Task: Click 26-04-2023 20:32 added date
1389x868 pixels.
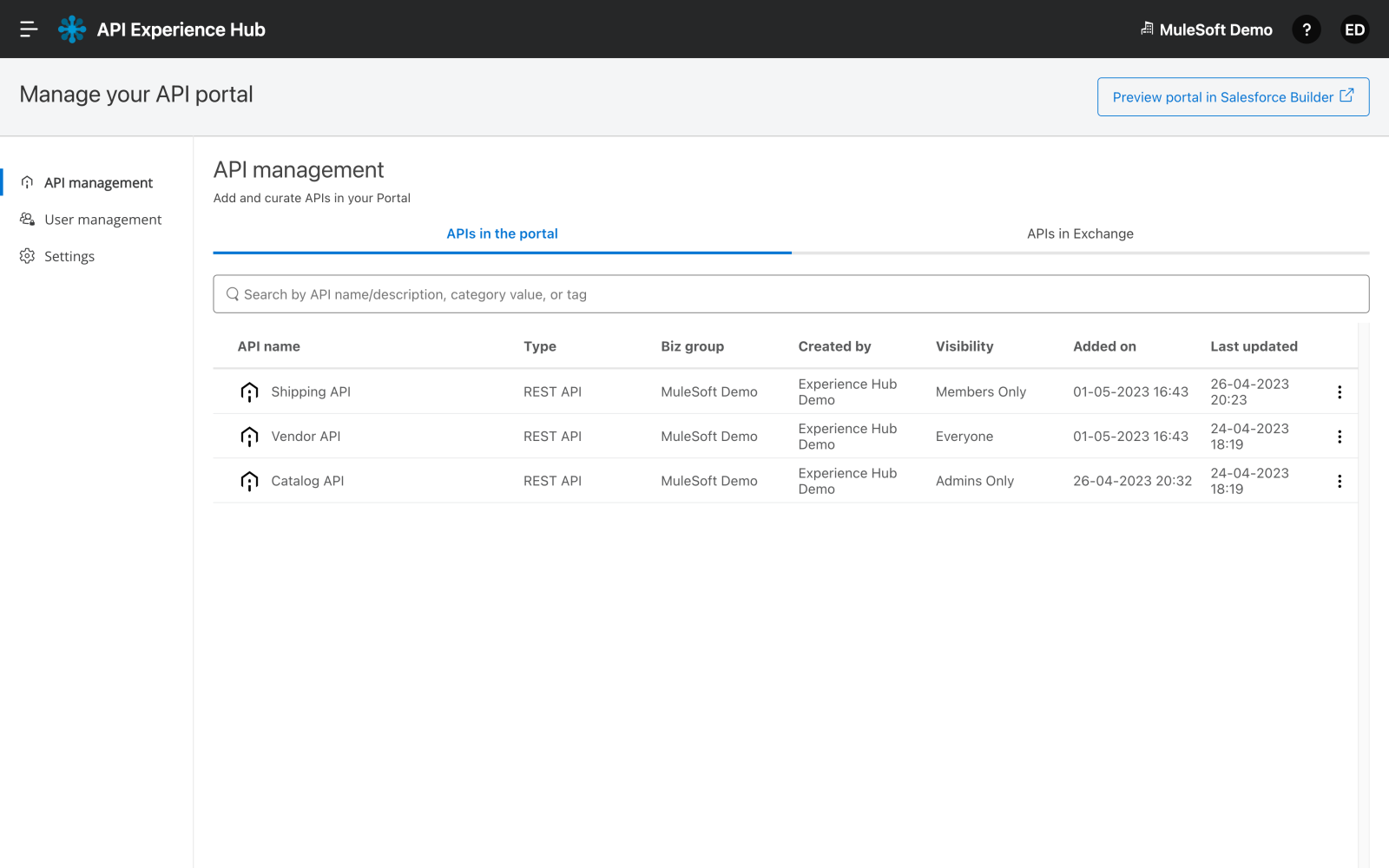Action: (1132, 481)
